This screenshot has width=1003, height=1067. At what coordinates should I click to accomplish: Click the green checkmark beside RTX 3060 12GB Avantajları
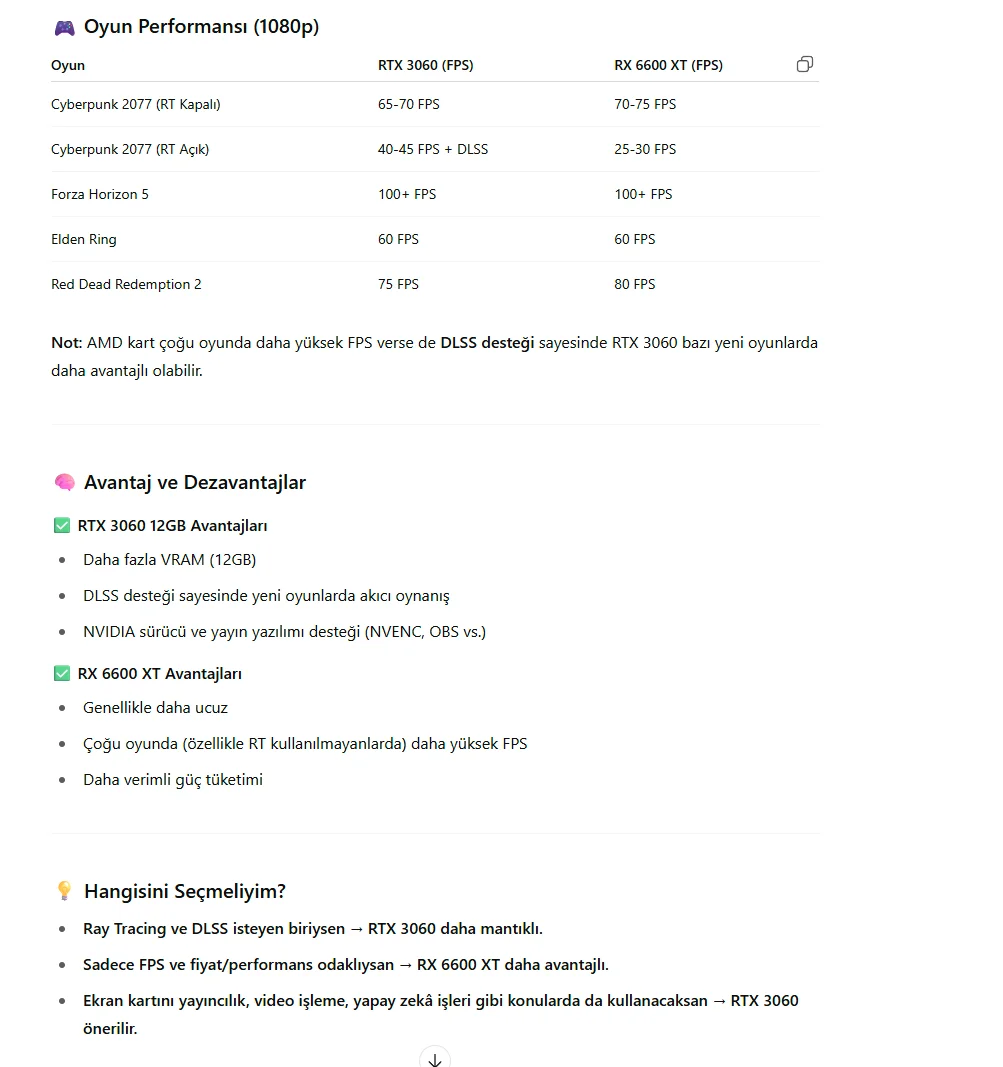coord(62,526)
